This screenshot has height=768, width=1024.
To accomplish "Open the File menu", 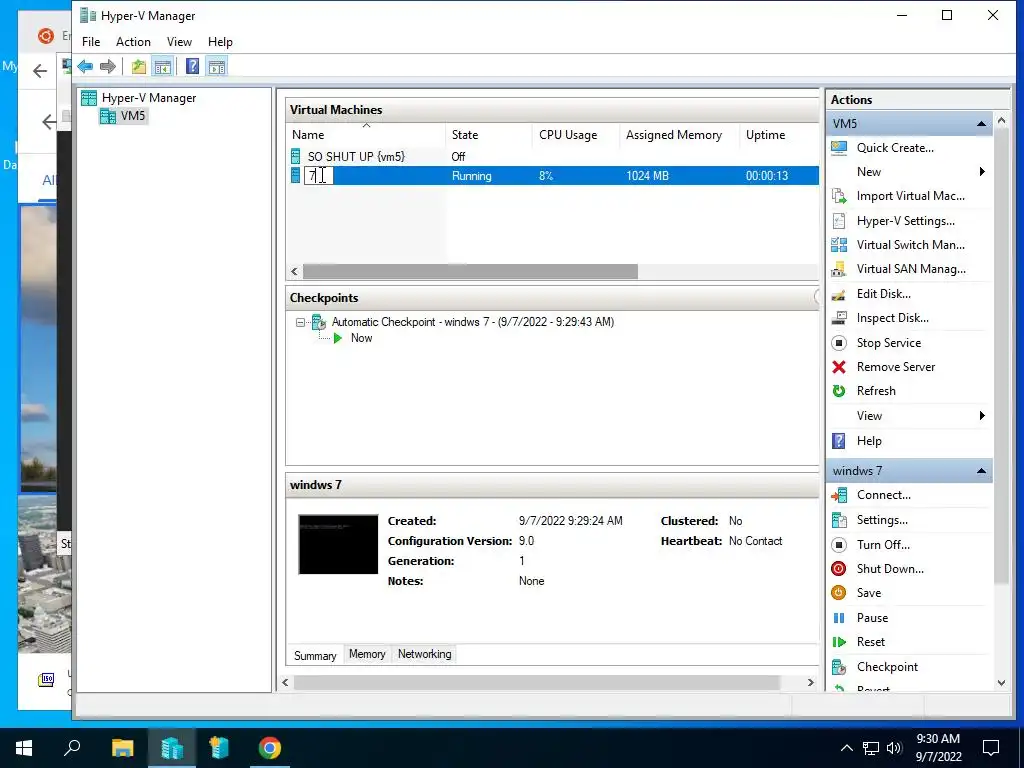I will pyautogui.click(x=91, y=42).
